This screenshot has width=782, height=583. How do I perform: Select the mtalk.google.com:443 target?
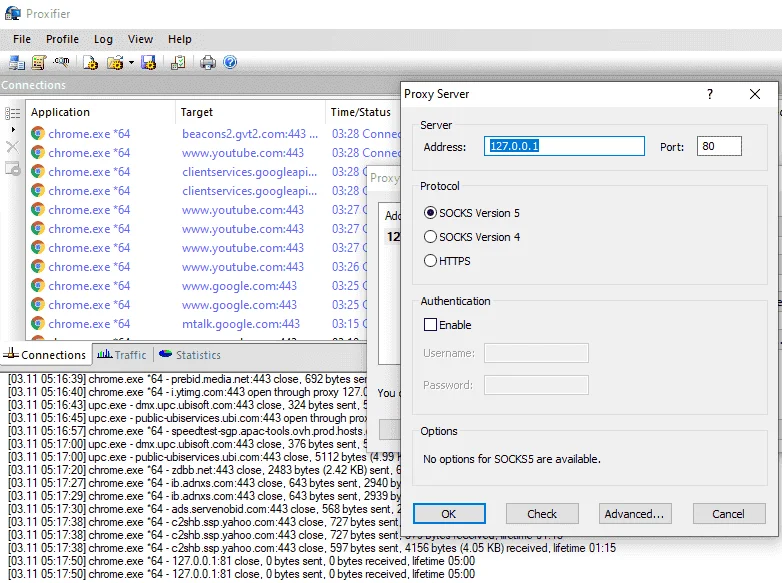click(x=241, y=324)
